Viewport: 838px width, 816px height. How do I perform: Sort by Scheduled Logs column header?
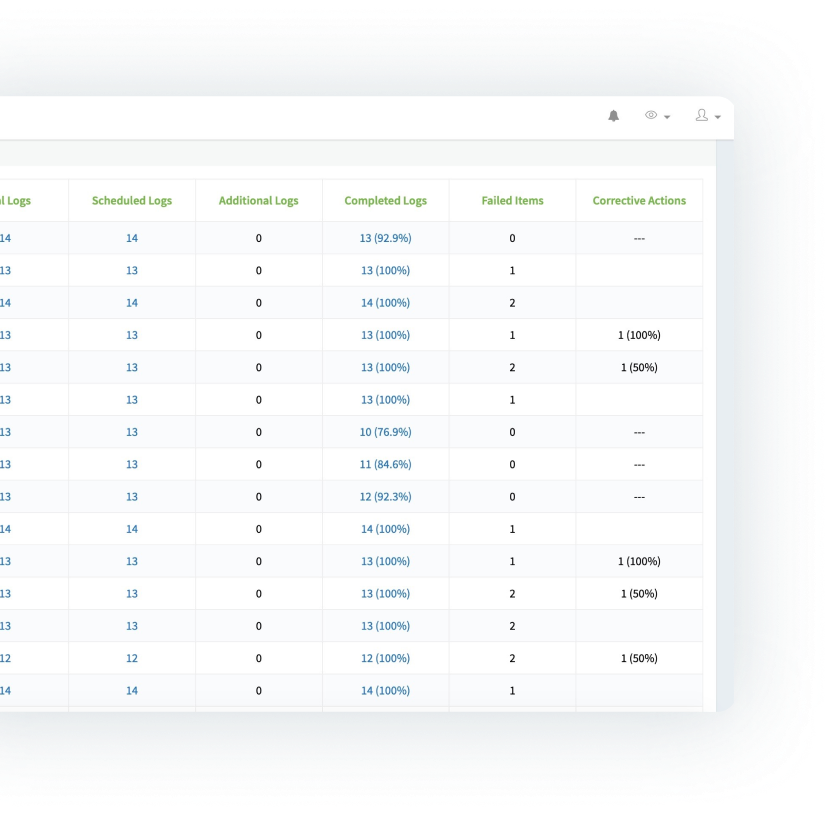pyautogui.click(x=132, y=200)
